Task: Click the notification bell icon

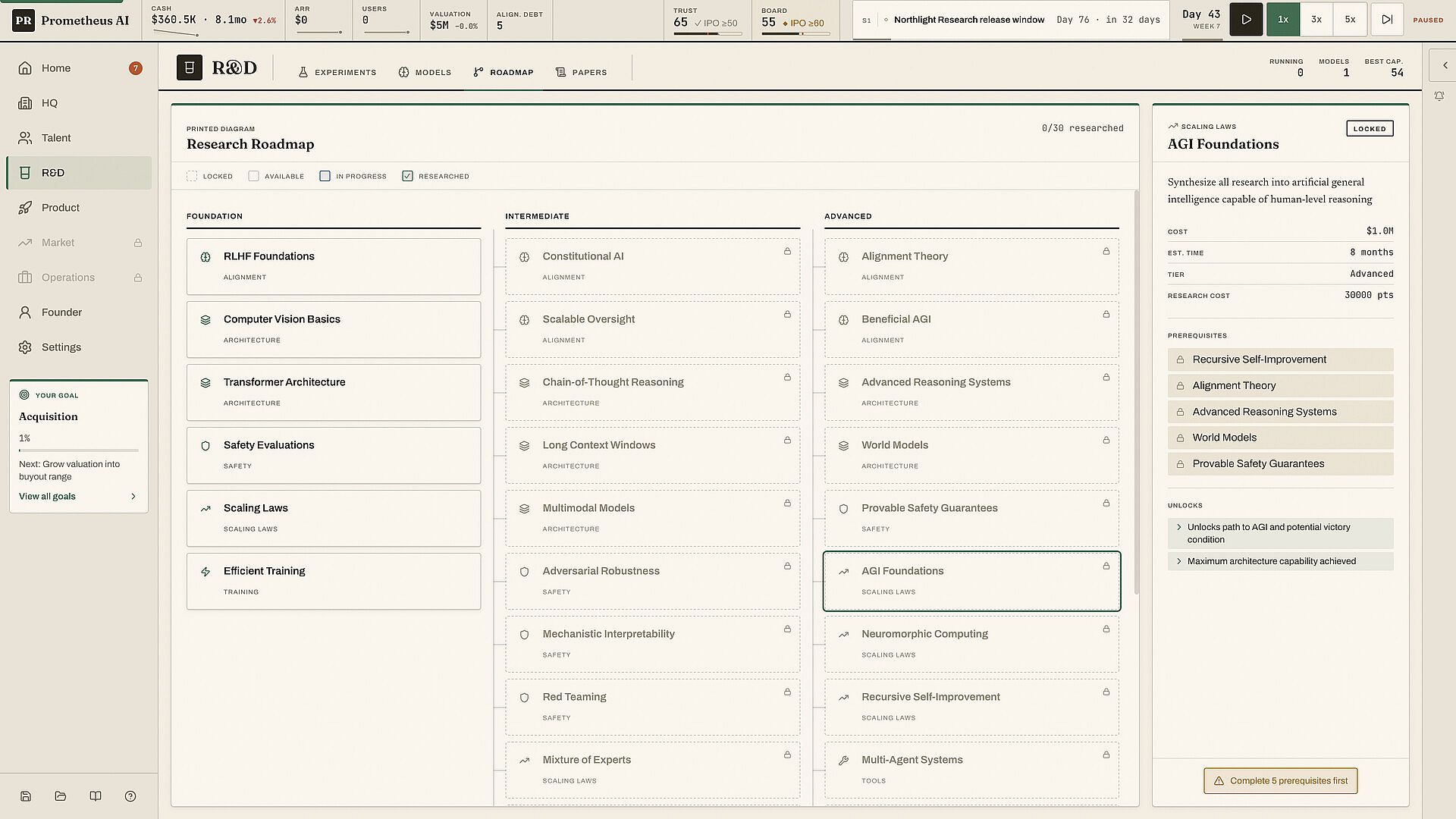Action: pos(1439,96)
